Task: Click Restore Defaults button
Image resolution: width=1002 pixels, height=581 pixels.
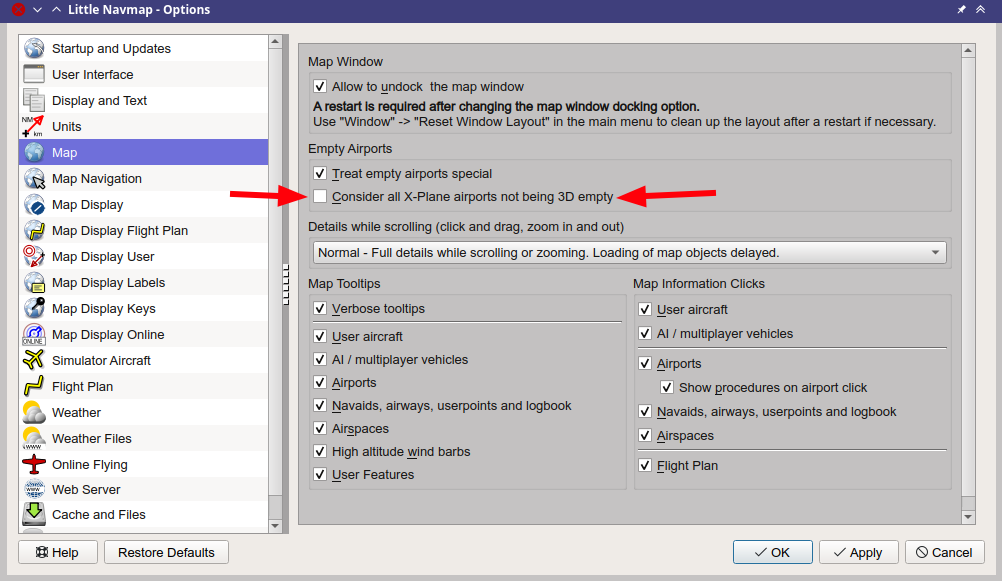Action: pyautogui.click(x=166, y=552)
